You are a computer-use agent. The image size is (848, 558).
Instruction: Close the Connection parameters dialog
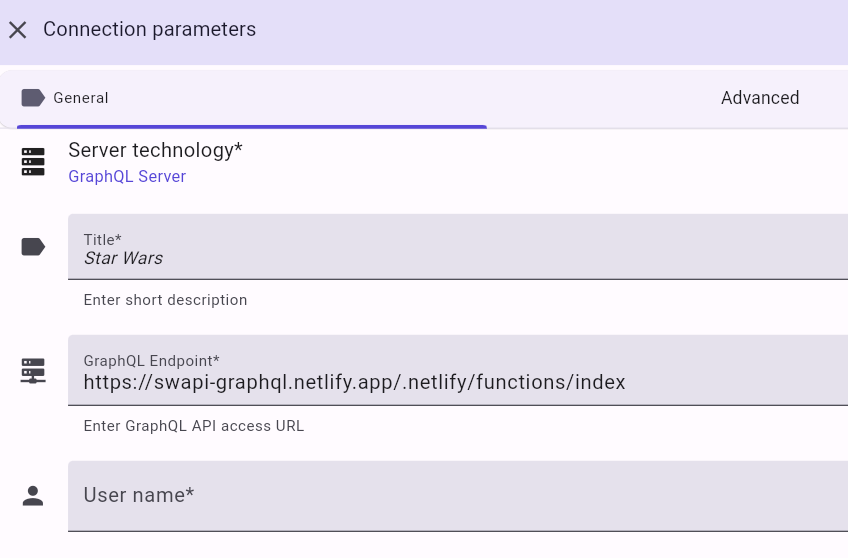tap(17, 30)
